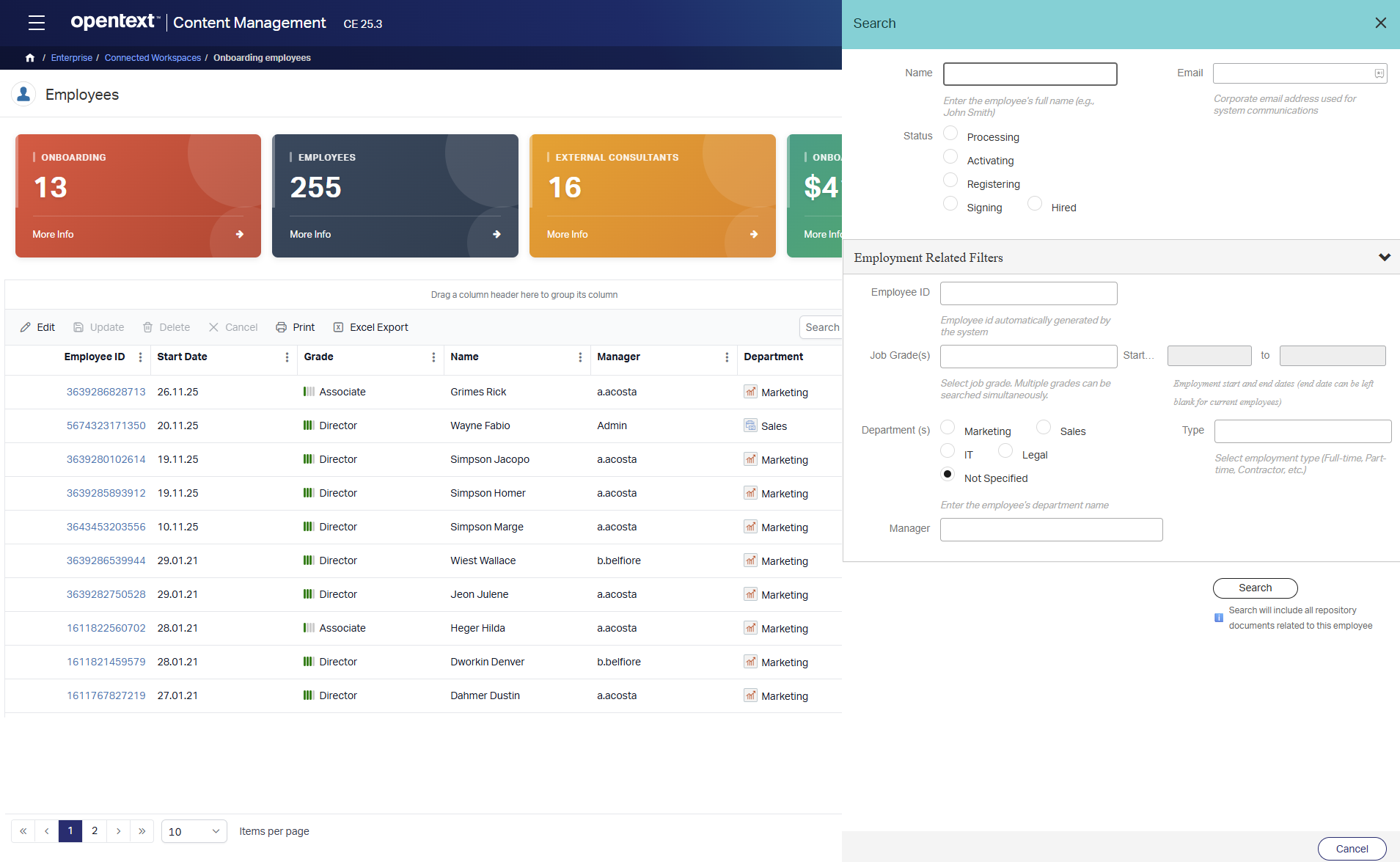This screenshot has height=862, width=1400.
Task: Select the Processing status radio button
Action: 950,133
